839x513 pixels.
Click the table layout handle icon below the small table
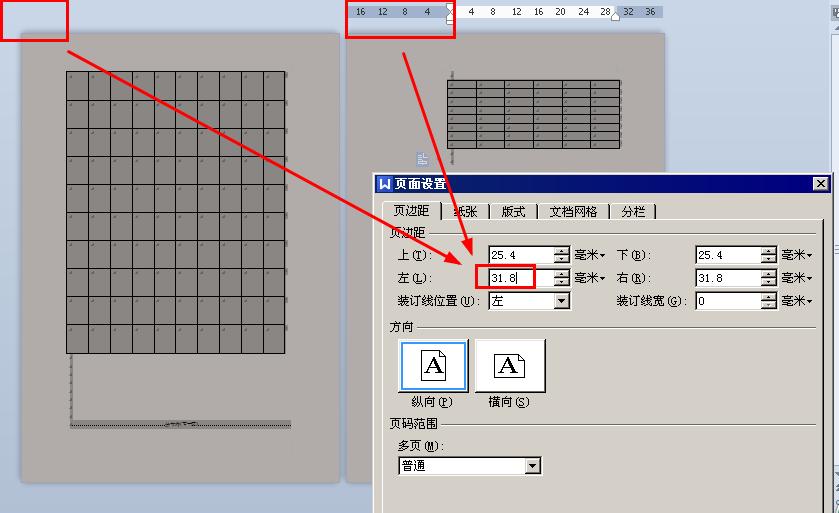coord(422,159)
